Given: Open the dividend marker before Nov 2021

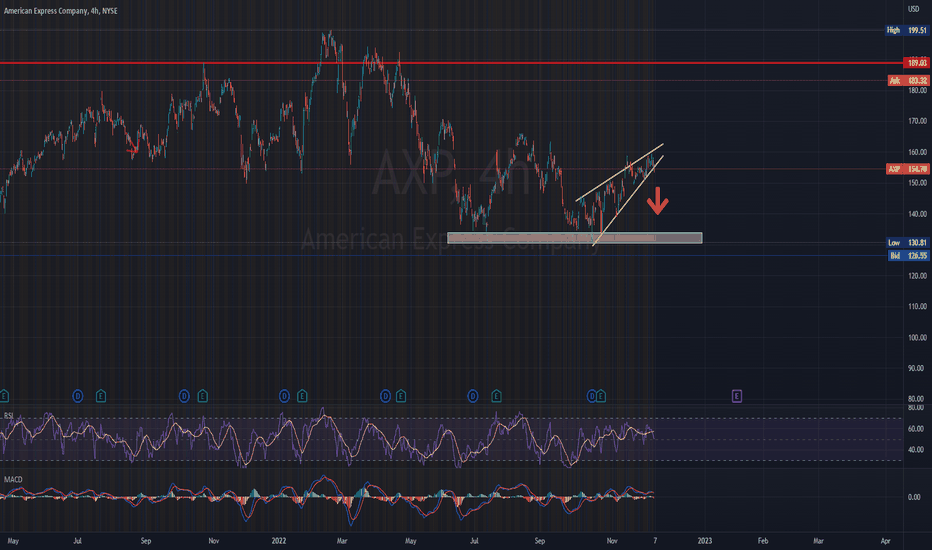Looking at the screenshot, I should point(184,396).
